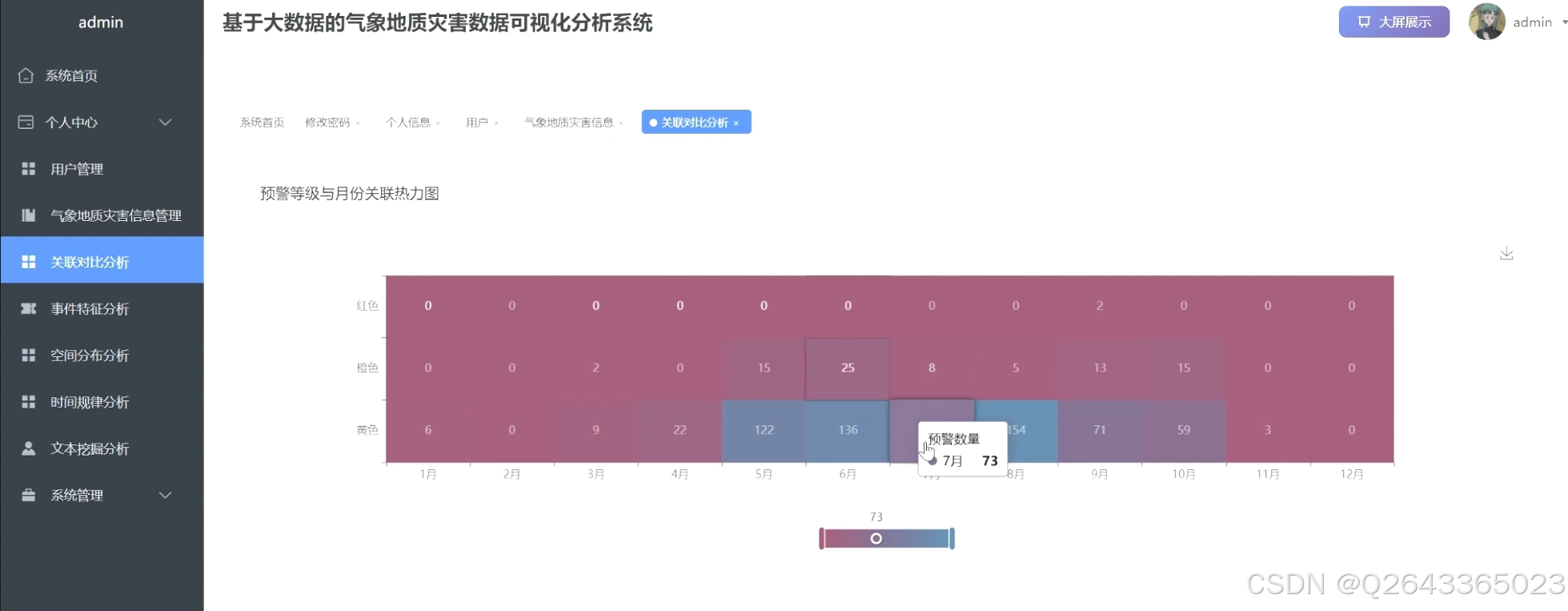Screen dimensions: 1568x611
Task: Click the 时间规律分析 sidebar icon
Action: pos(28,401)
